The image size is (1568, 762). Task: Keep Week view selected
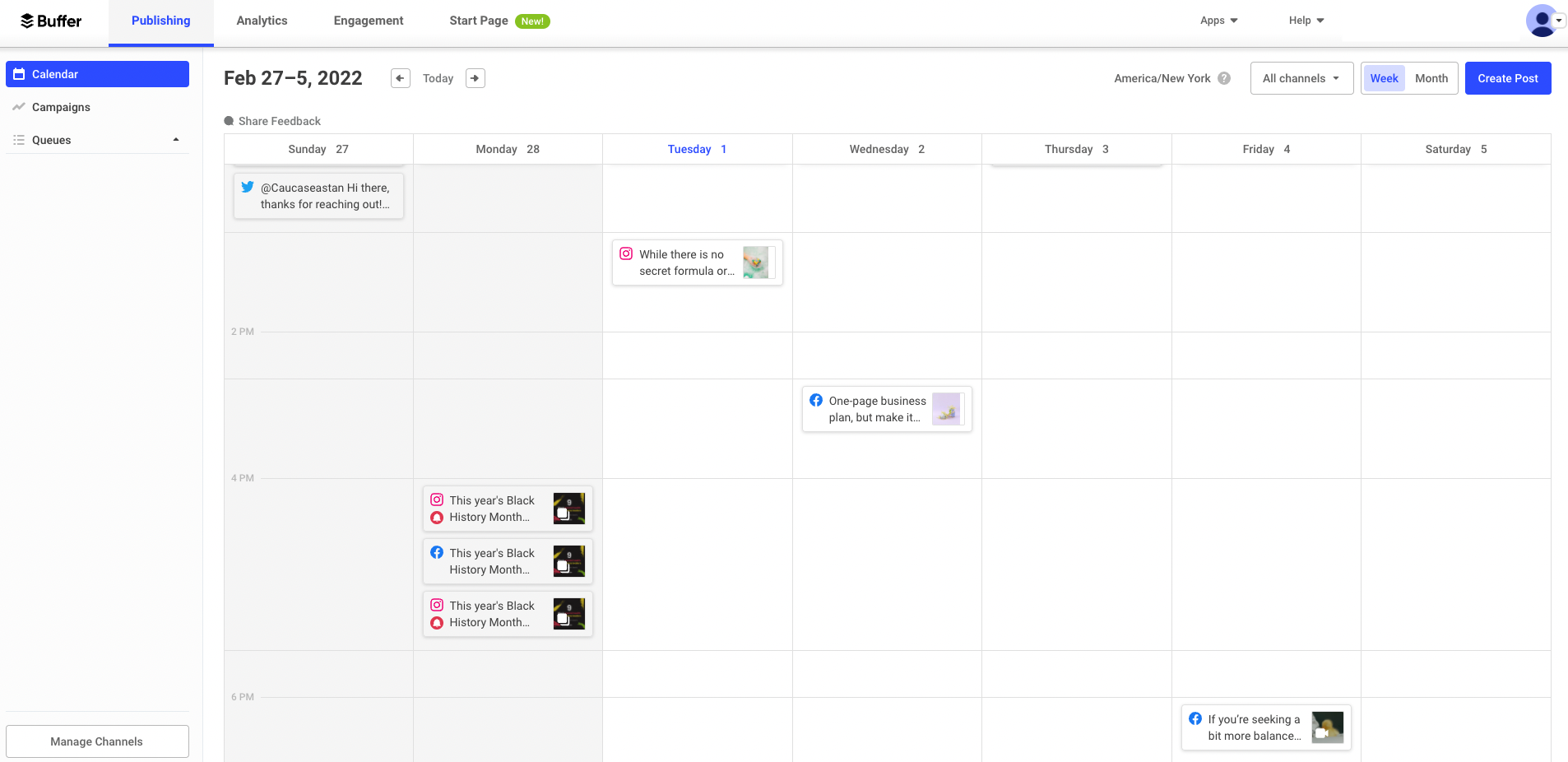coord(1384,78)
